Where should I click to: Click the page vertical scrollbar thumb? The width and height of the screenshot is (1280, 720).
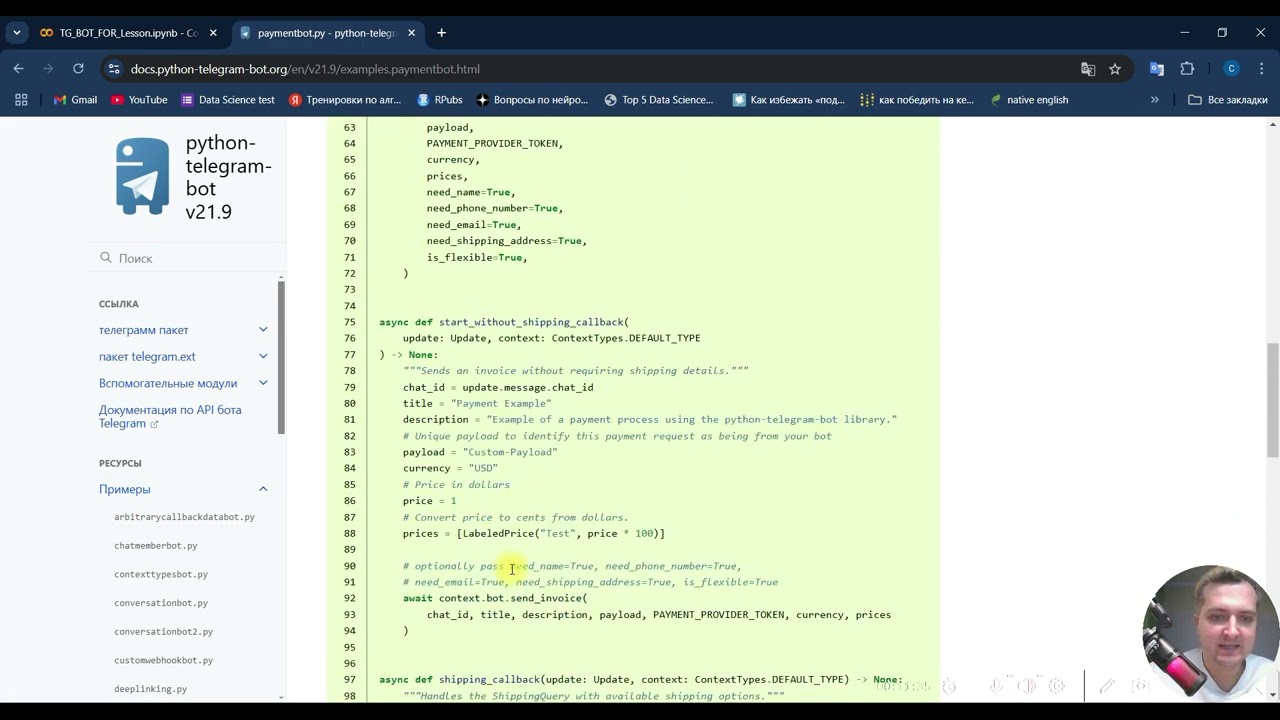tap(1273, 399)
